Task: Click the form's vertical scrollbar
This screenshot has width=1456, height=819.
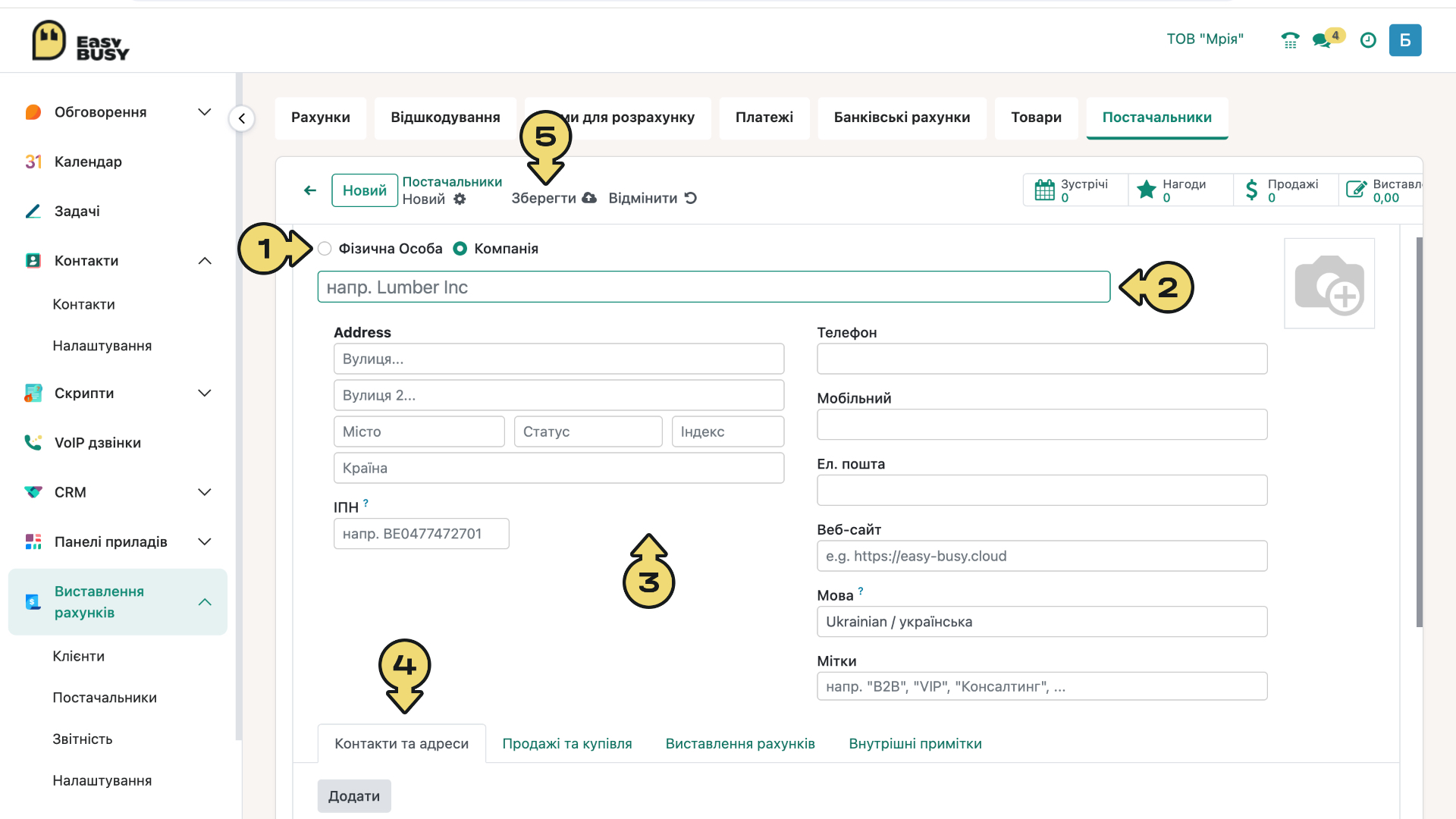Action: pos(1419,432)
